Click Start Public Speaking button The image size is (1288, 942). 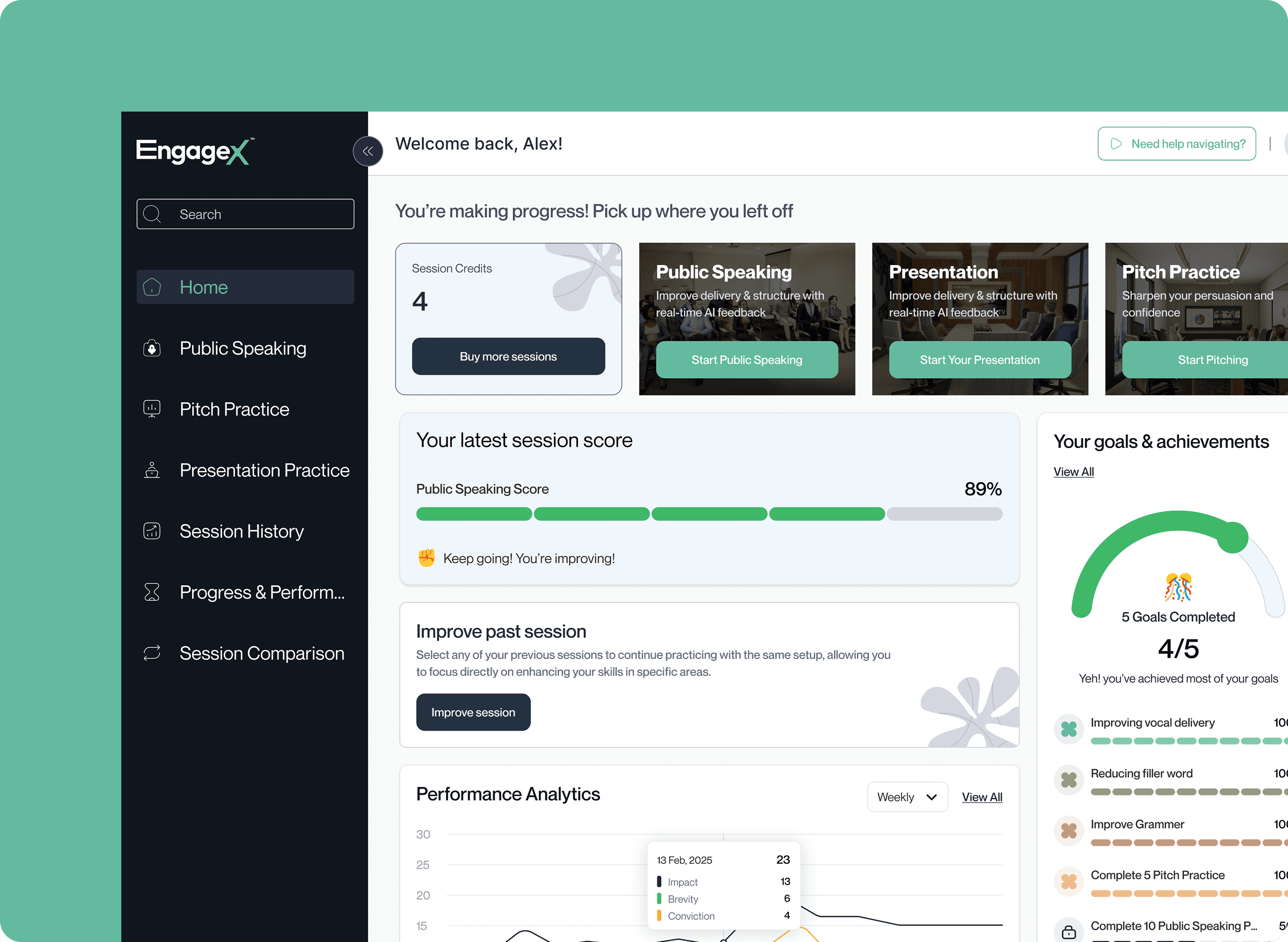tap(747, 360)
